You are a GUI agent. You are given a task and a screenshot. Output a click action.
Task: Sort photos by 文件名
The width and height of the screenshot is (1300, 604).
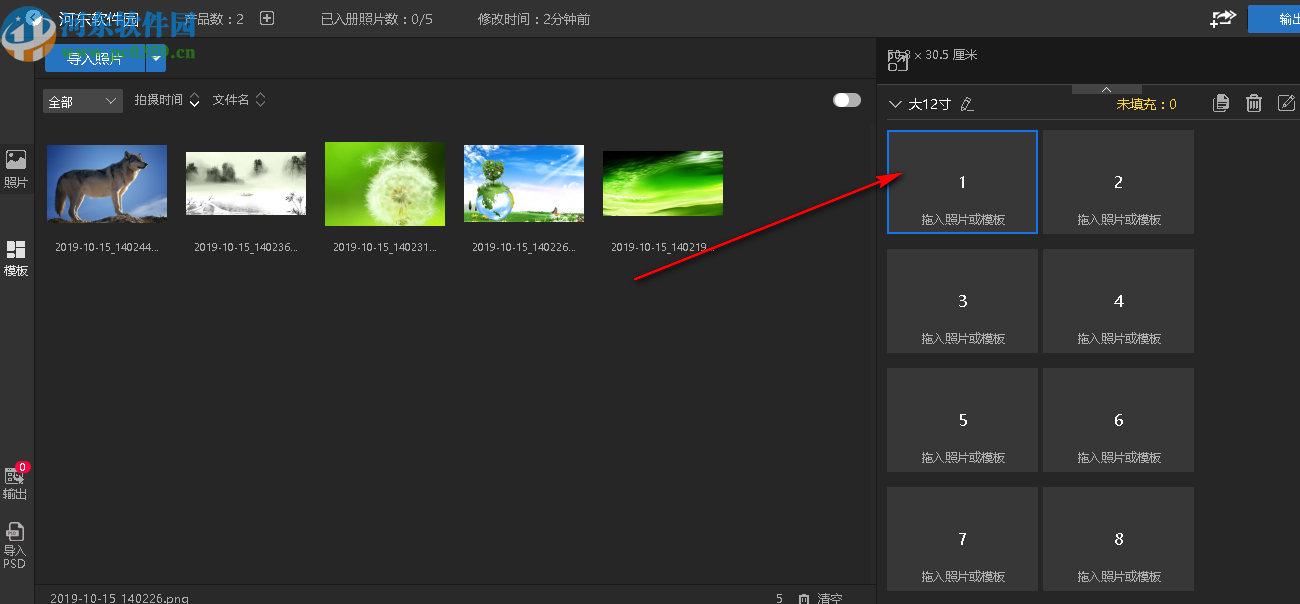[239, 100]
